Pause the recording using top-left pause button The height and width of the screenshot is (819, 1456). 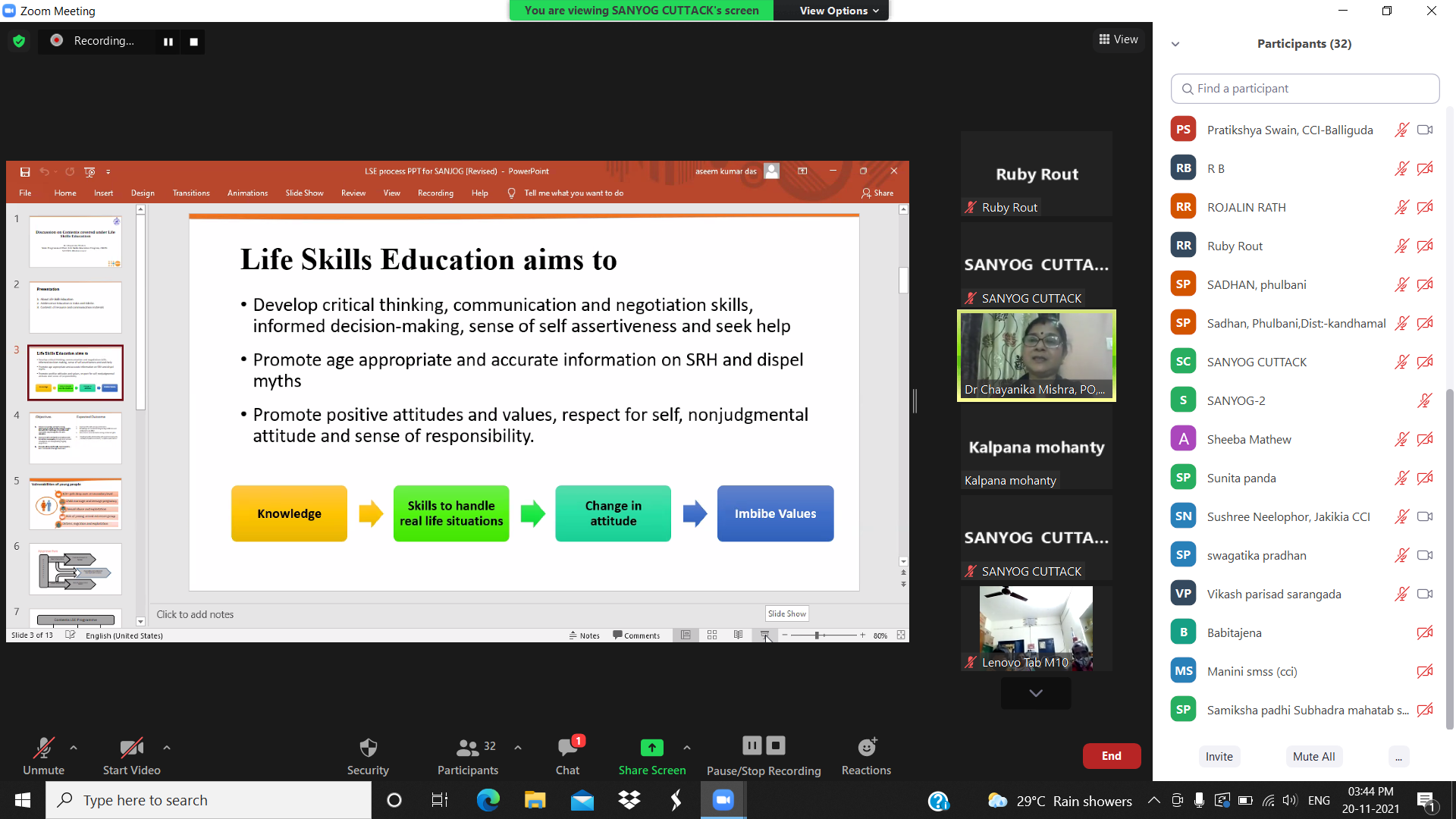168,42
